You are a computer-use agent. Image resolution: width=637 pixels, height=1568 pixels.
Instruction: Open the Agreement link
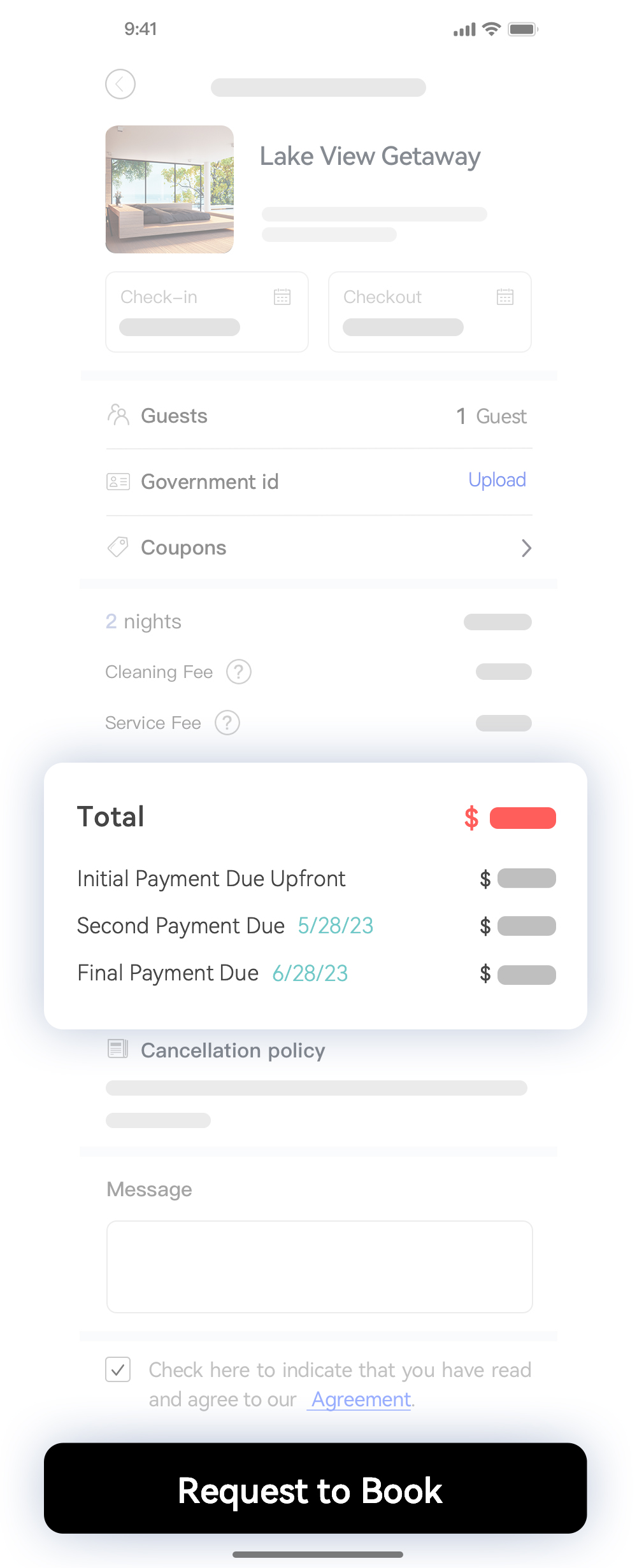361,1399
